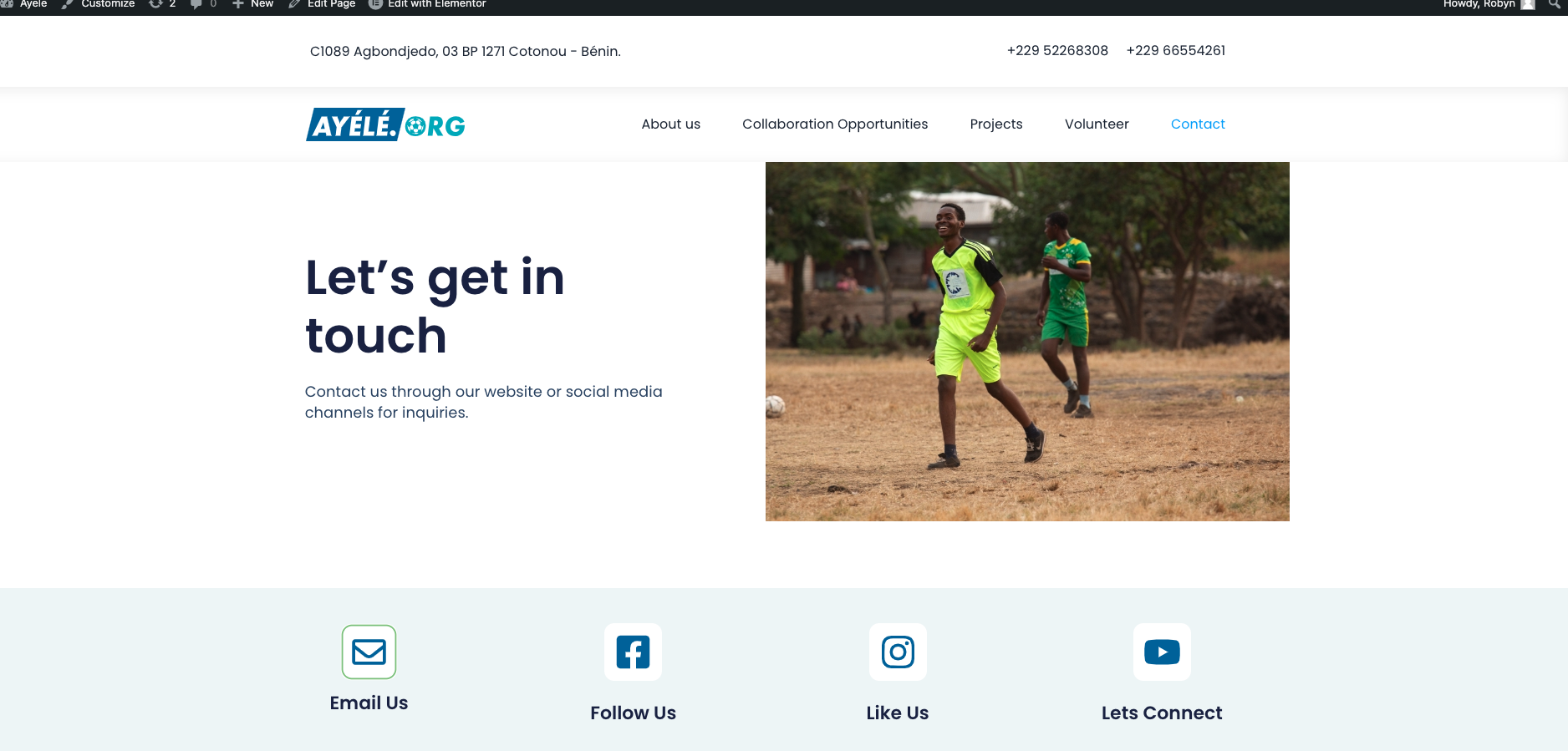Go to Collaboration Opportunities page
This screenshot has width=1568, height=751.
(835, 124)
